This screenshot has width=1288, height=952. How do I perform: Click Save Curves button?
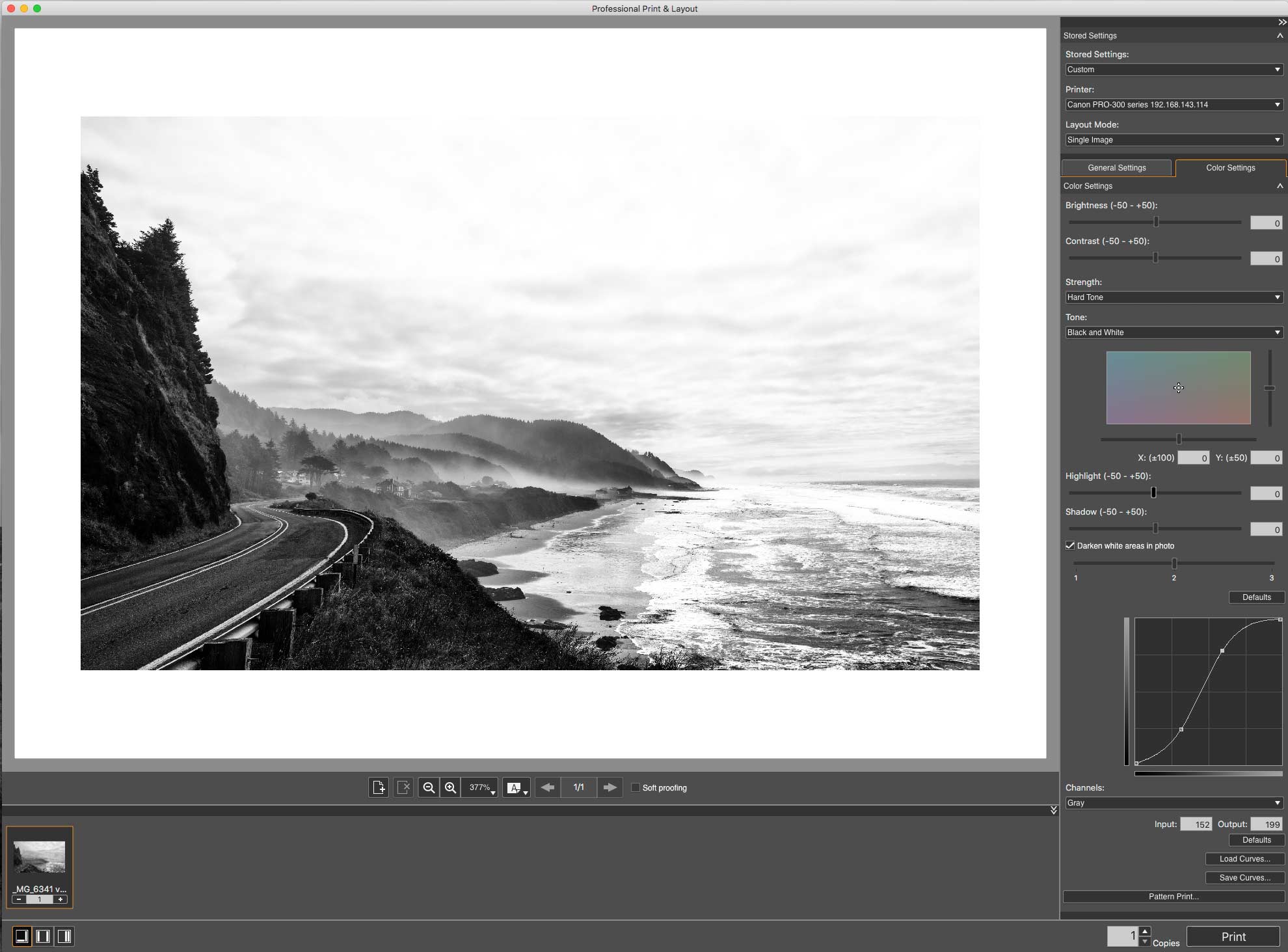[x=1244, y=878]
